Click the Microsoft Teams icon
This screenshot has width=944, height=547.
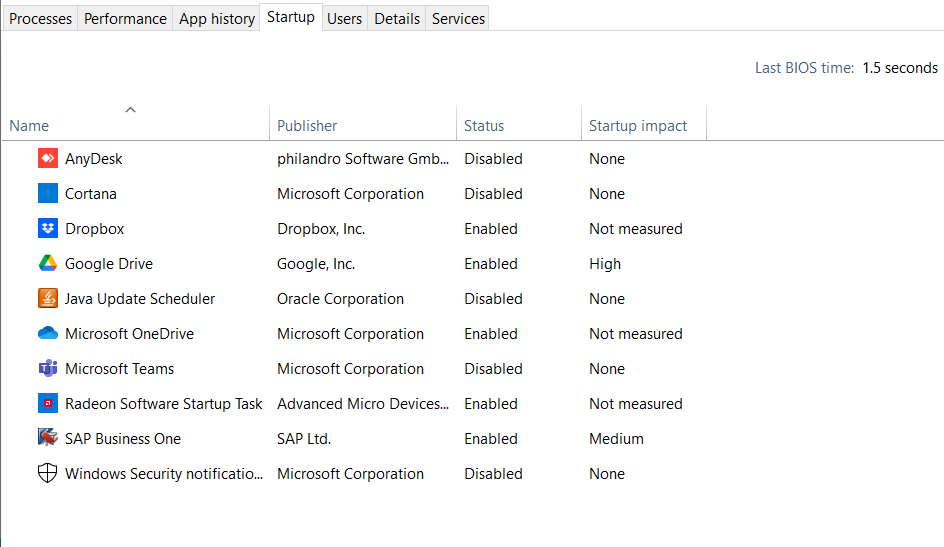click(48, 368)
